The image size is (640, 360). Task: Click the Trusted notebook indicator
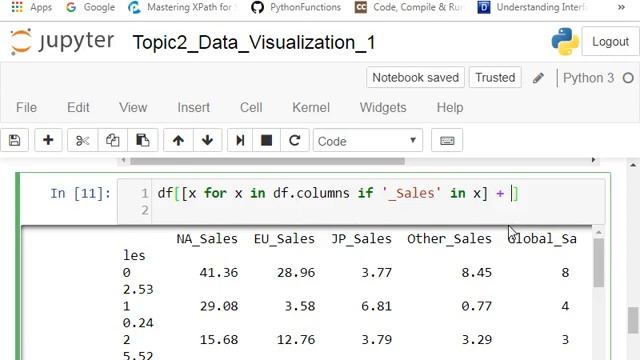point(495,78)
